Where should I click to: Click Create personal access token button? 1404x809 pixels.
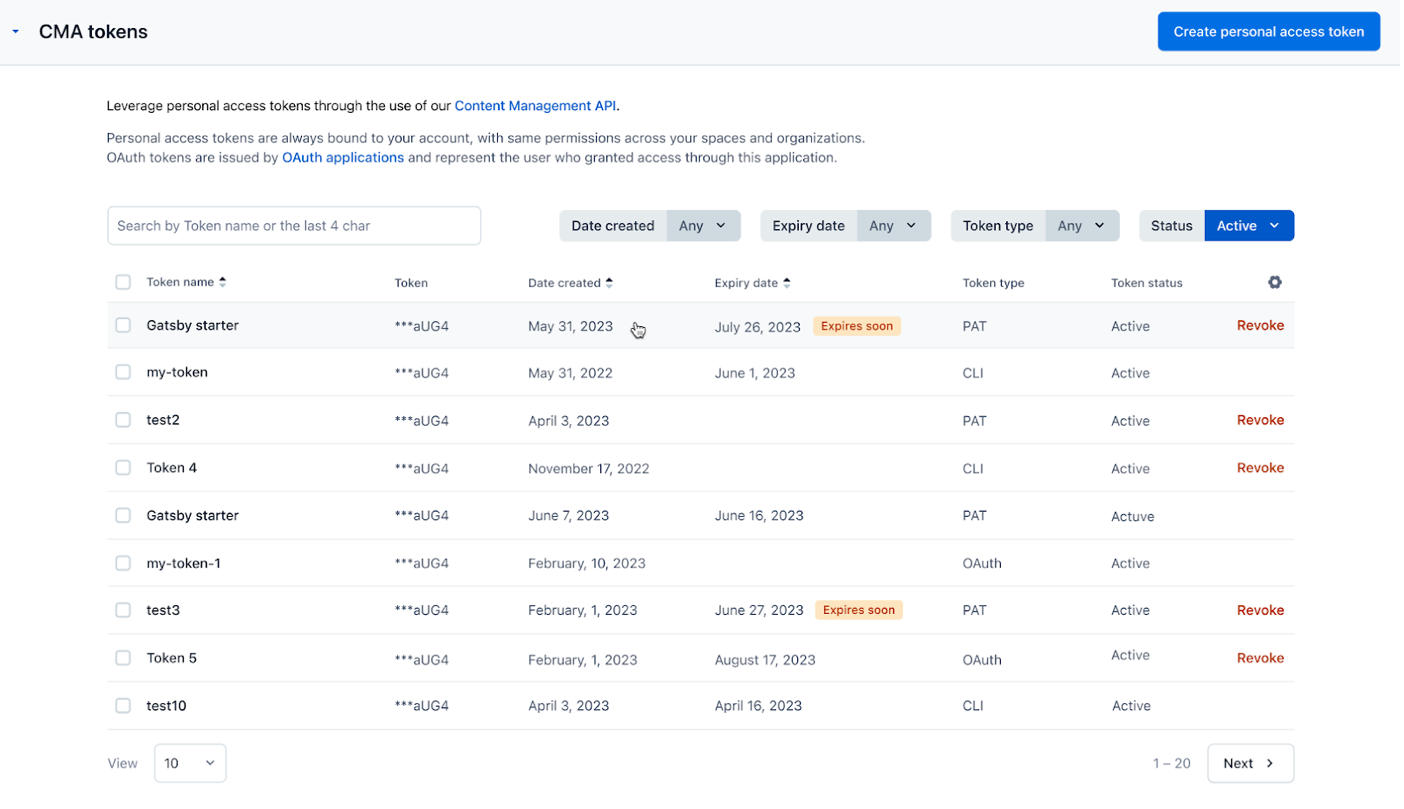coord(1268,32)
